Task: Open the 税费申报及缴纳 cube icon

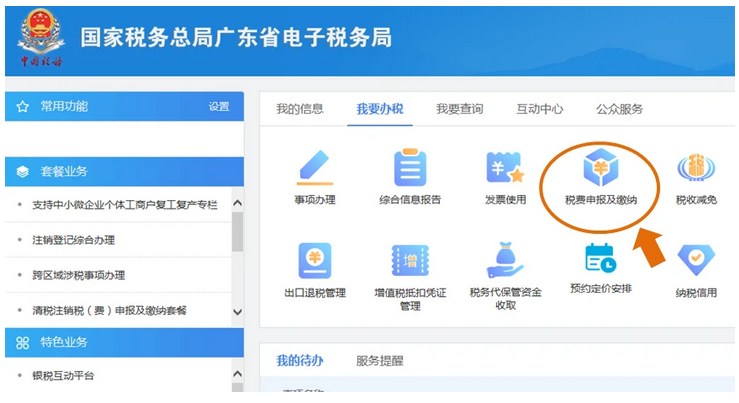Action: 600,167
